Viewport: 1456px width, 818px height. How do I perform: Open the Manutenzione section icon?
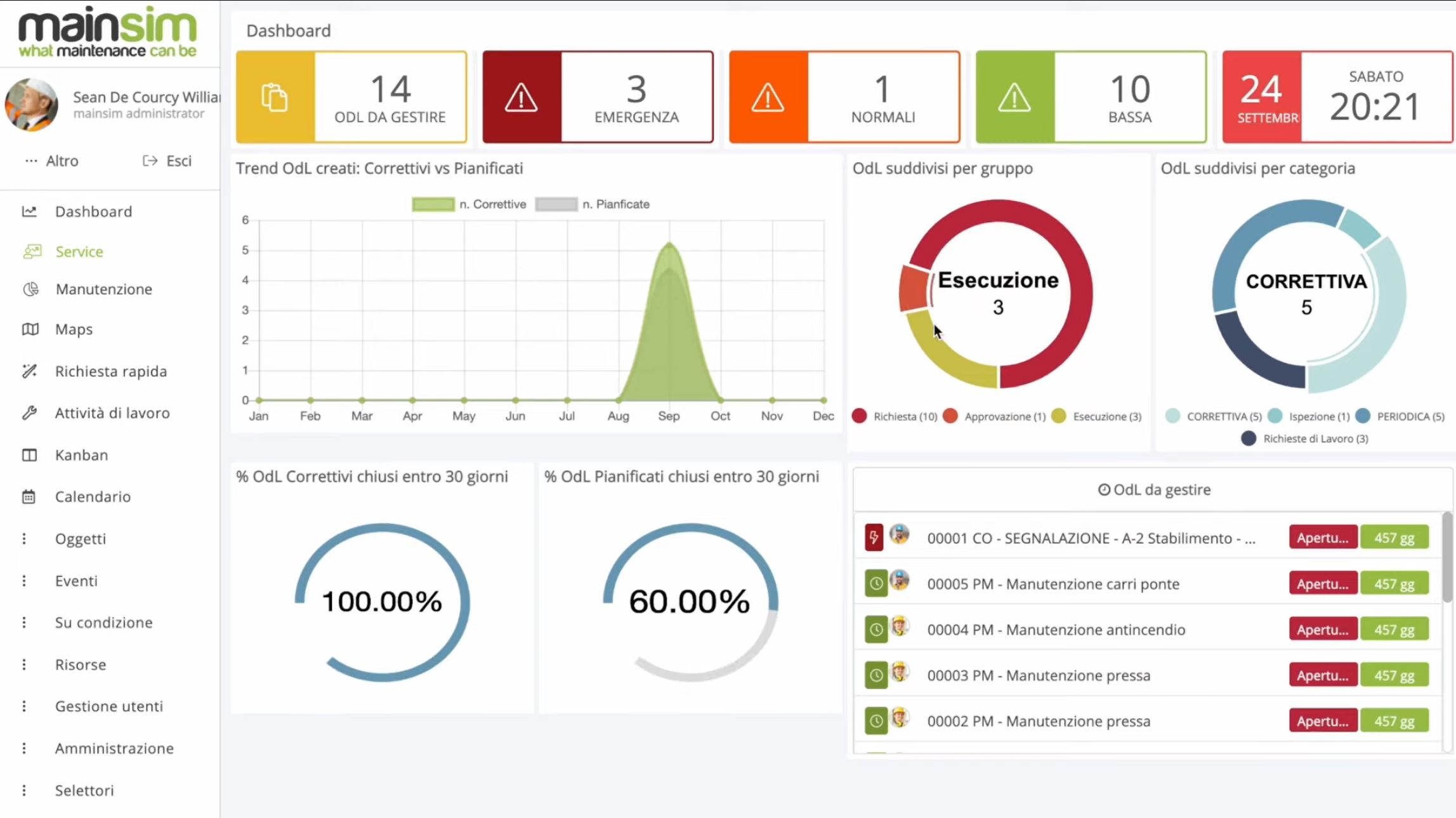click(x=30, y=289)
